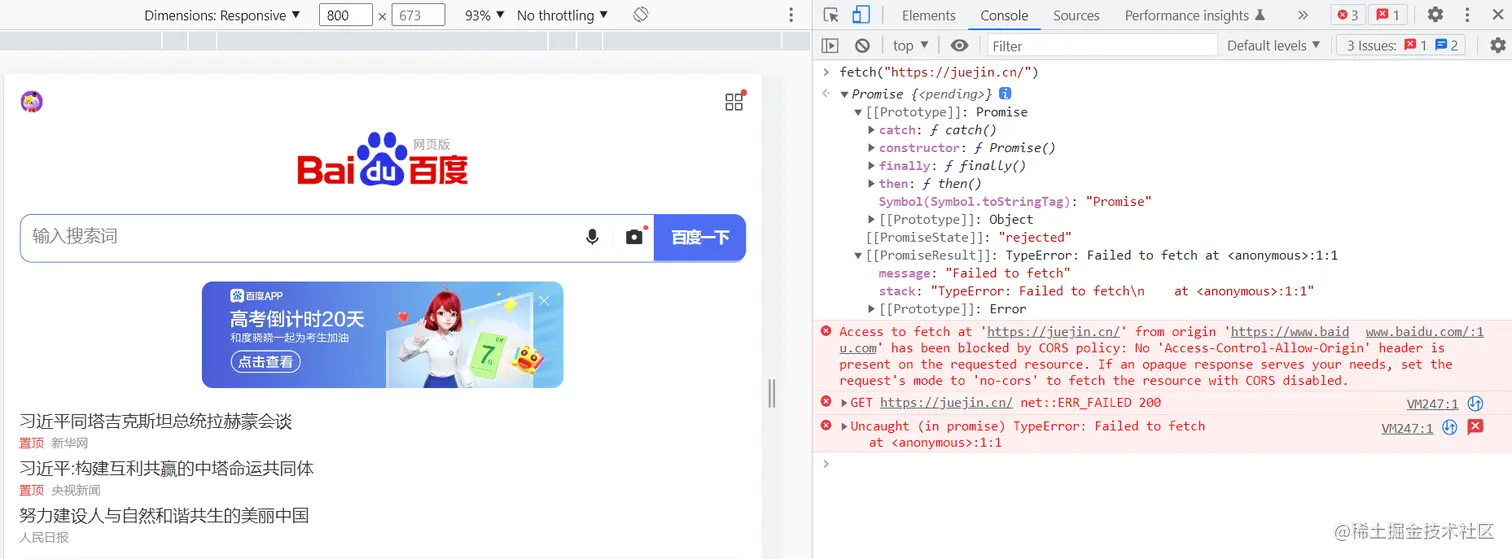1512x559 pixels.
Task: Expand the then: f then() entry
Action: pos(871,184)
